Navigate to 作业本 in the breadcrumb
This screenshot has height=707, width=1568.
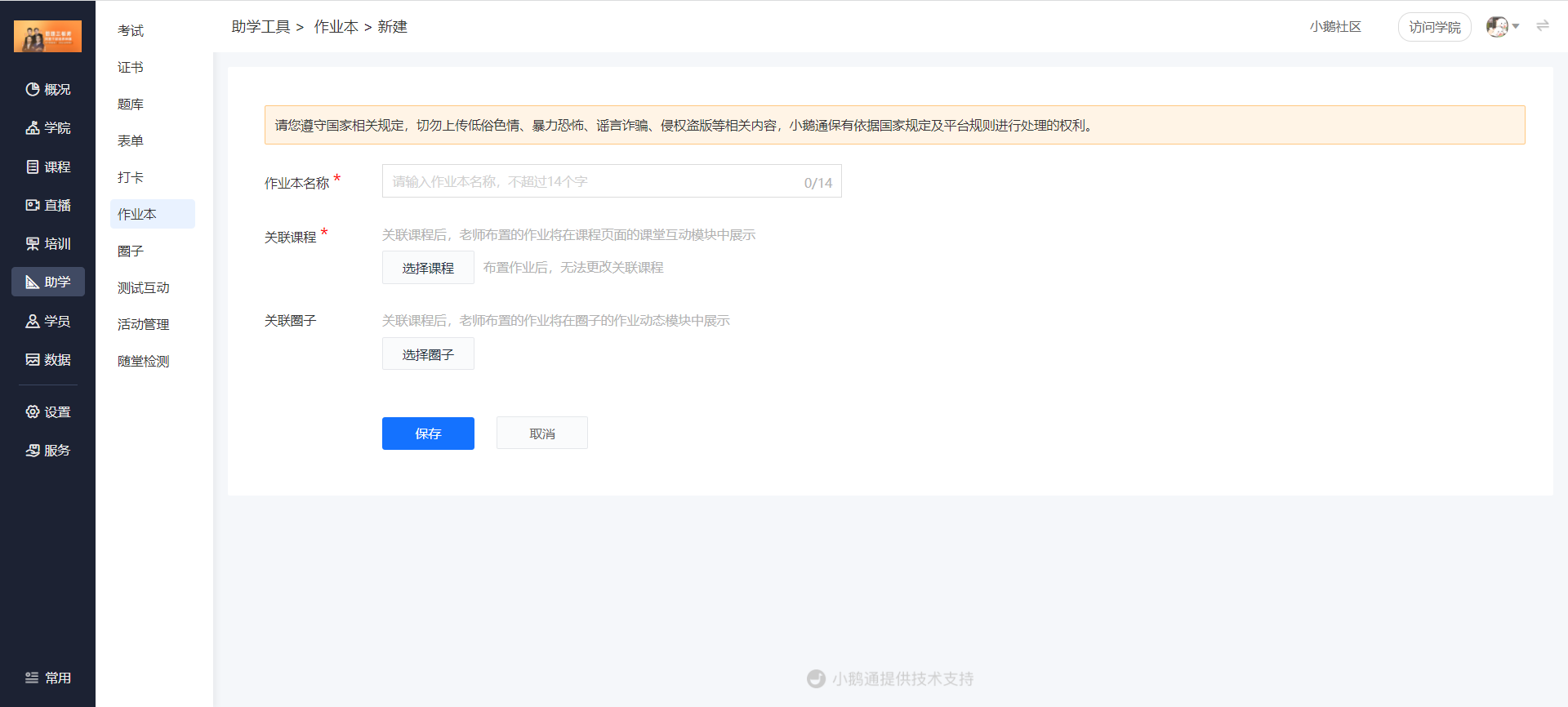click(336, 27)
